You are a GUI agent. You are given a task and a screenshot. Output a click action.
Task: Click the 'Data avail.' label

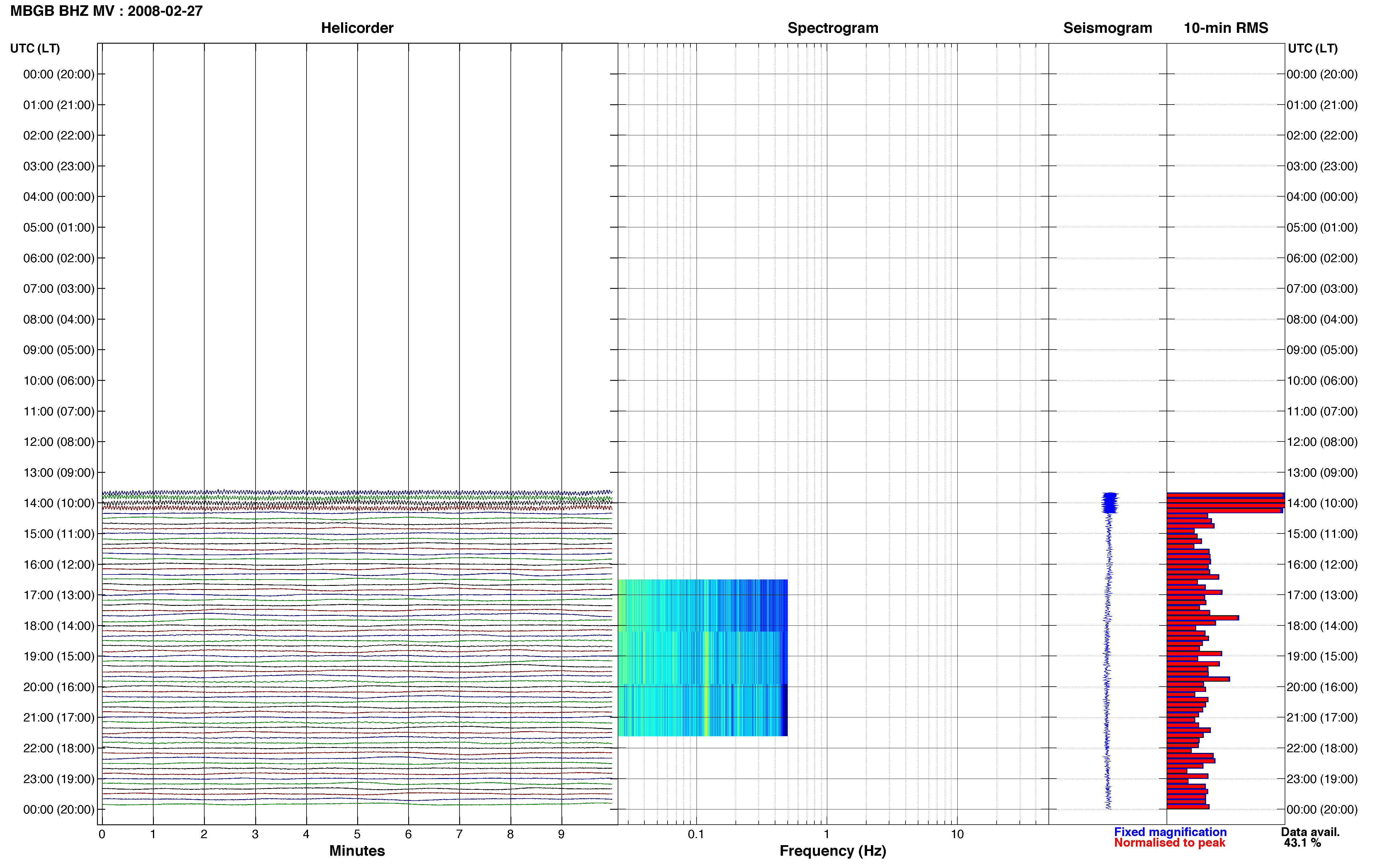tap(1310, 832)
